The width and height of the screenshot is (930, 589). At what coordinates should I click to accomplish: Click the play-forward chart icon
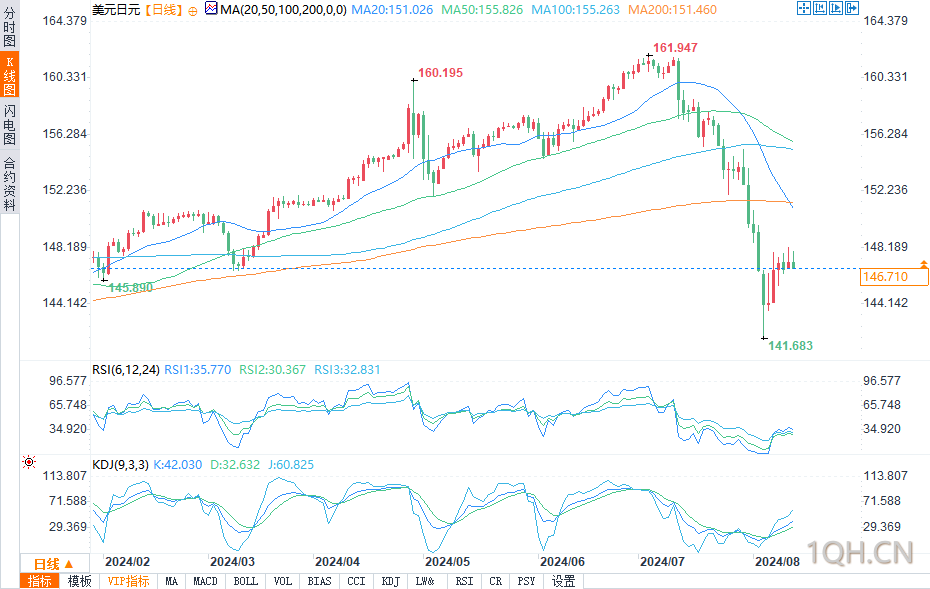[x=836, y=8]
